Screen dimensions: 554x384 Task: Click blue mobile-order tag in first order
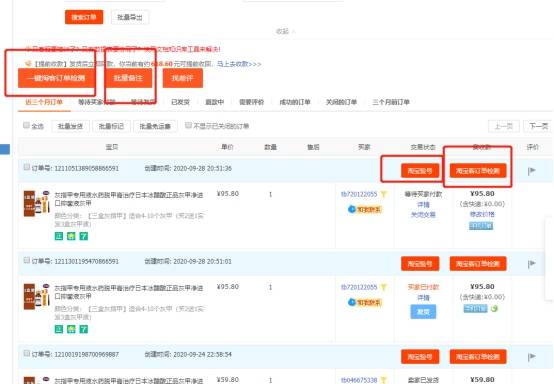click(x=481, y=226)
